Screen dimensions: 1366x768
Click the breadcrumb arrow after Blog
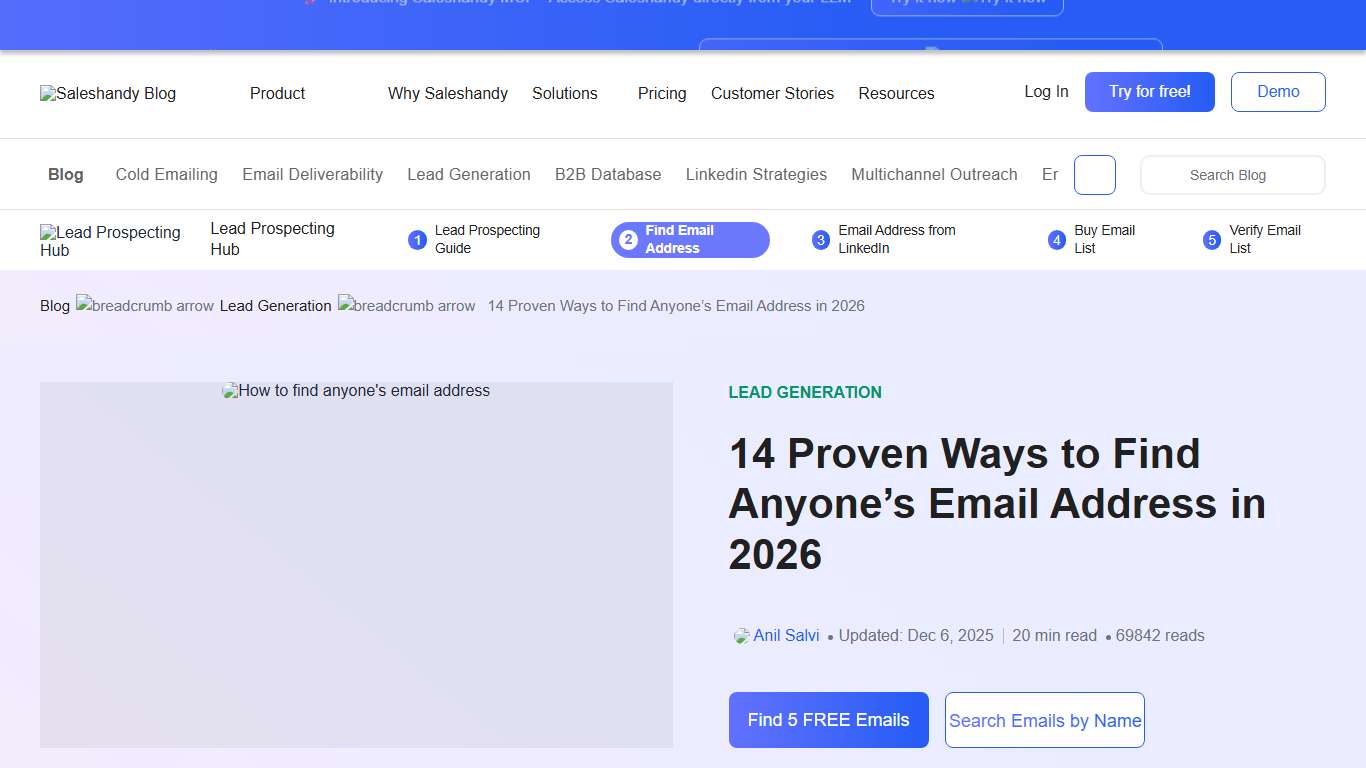tap(144, 306)
